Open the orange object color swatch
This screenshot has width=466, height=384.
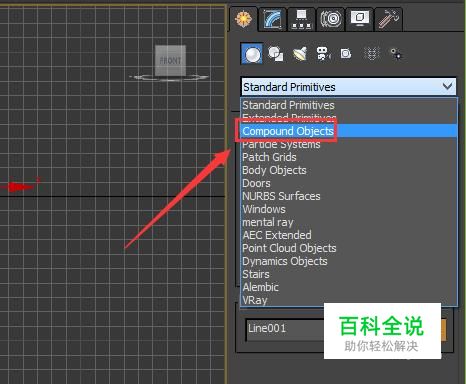[444, 330]
